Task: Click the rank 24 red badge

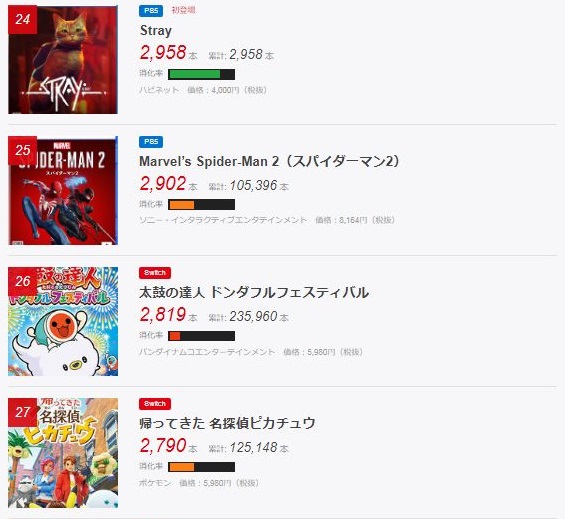Action: tap(22, 19)
